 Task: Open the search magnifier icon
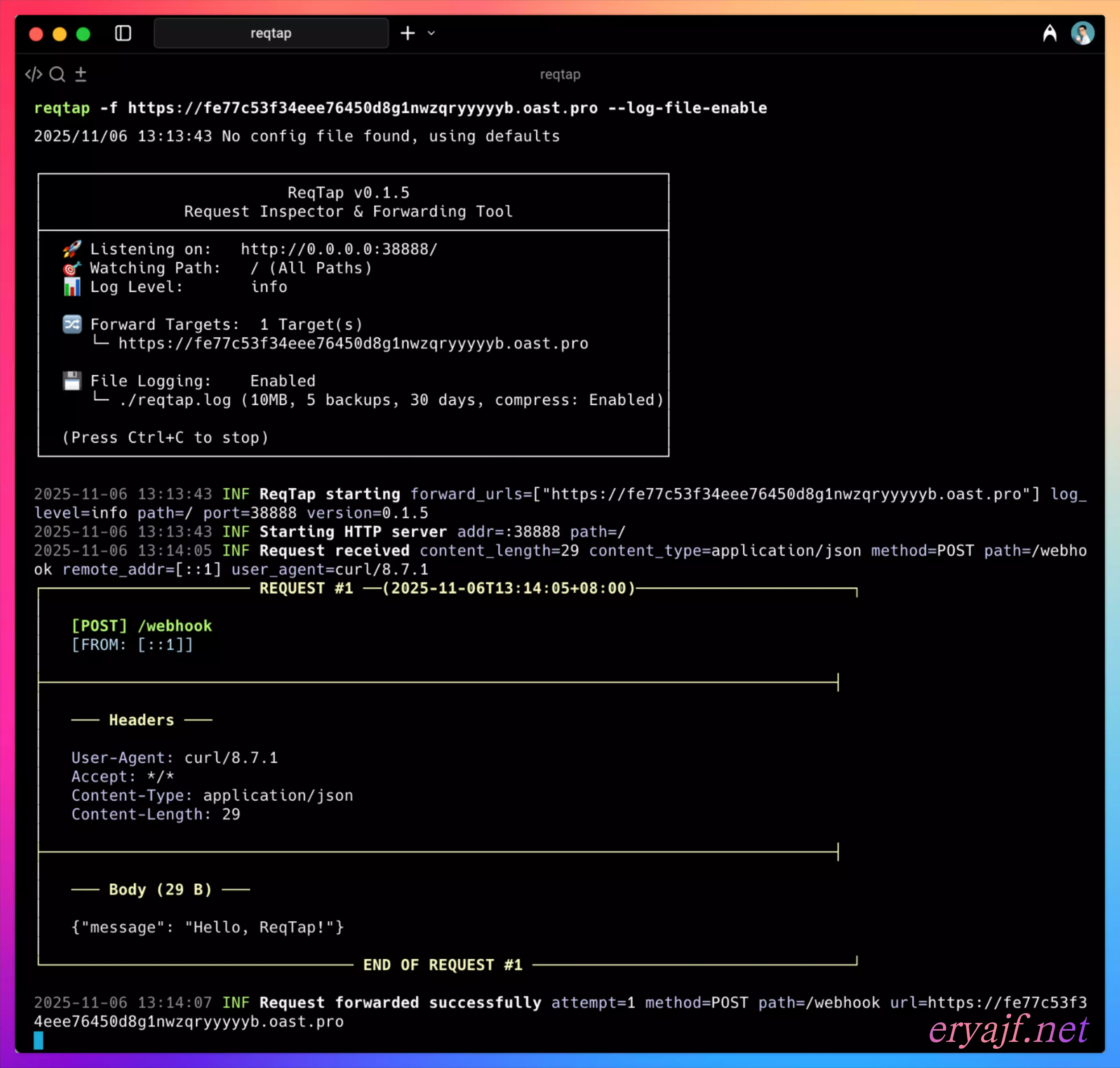(x=57, y=74)
